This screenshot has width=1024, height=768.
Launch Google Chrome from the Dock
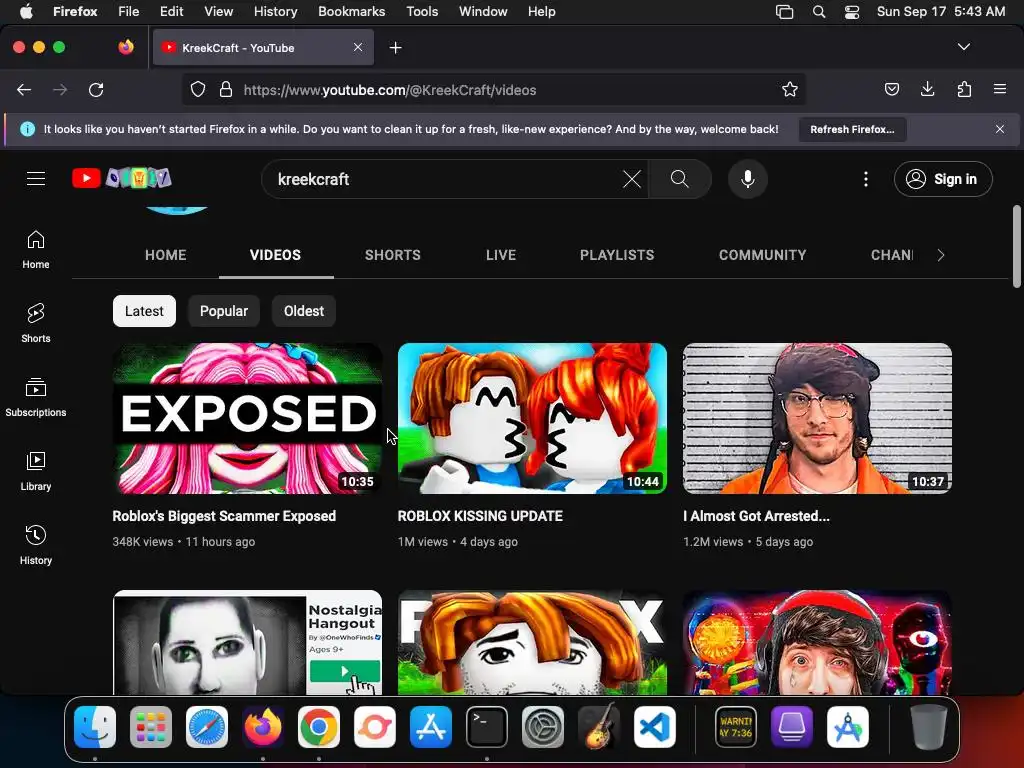tap(319, 727)
